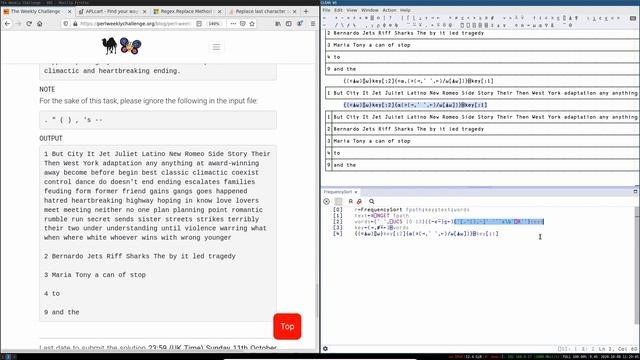Open the Dyalog Edit menu
640x360 pixels.
click(x=338, y=10)
